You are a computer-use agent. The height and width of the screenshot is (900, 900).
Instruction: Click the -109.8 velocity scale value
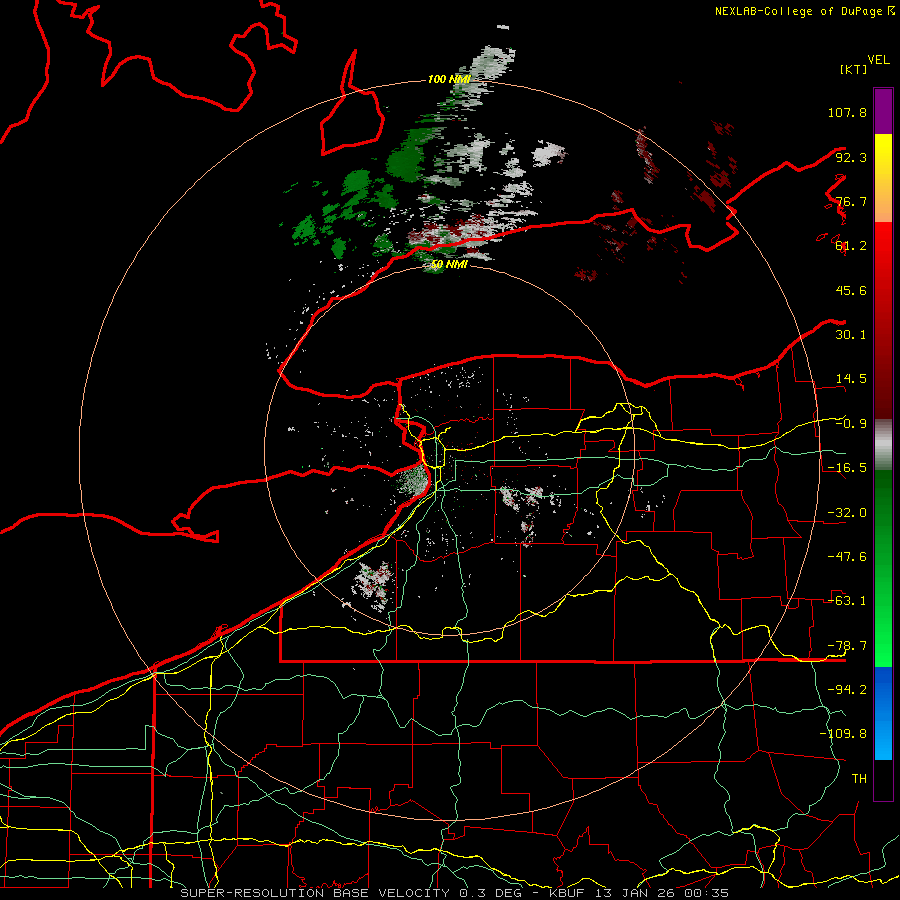pos(843,734)
